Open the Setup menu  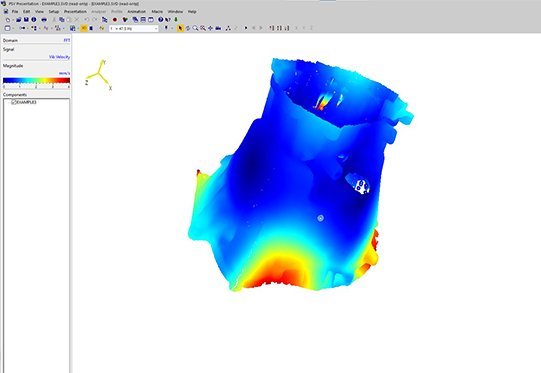pos(54,11)
